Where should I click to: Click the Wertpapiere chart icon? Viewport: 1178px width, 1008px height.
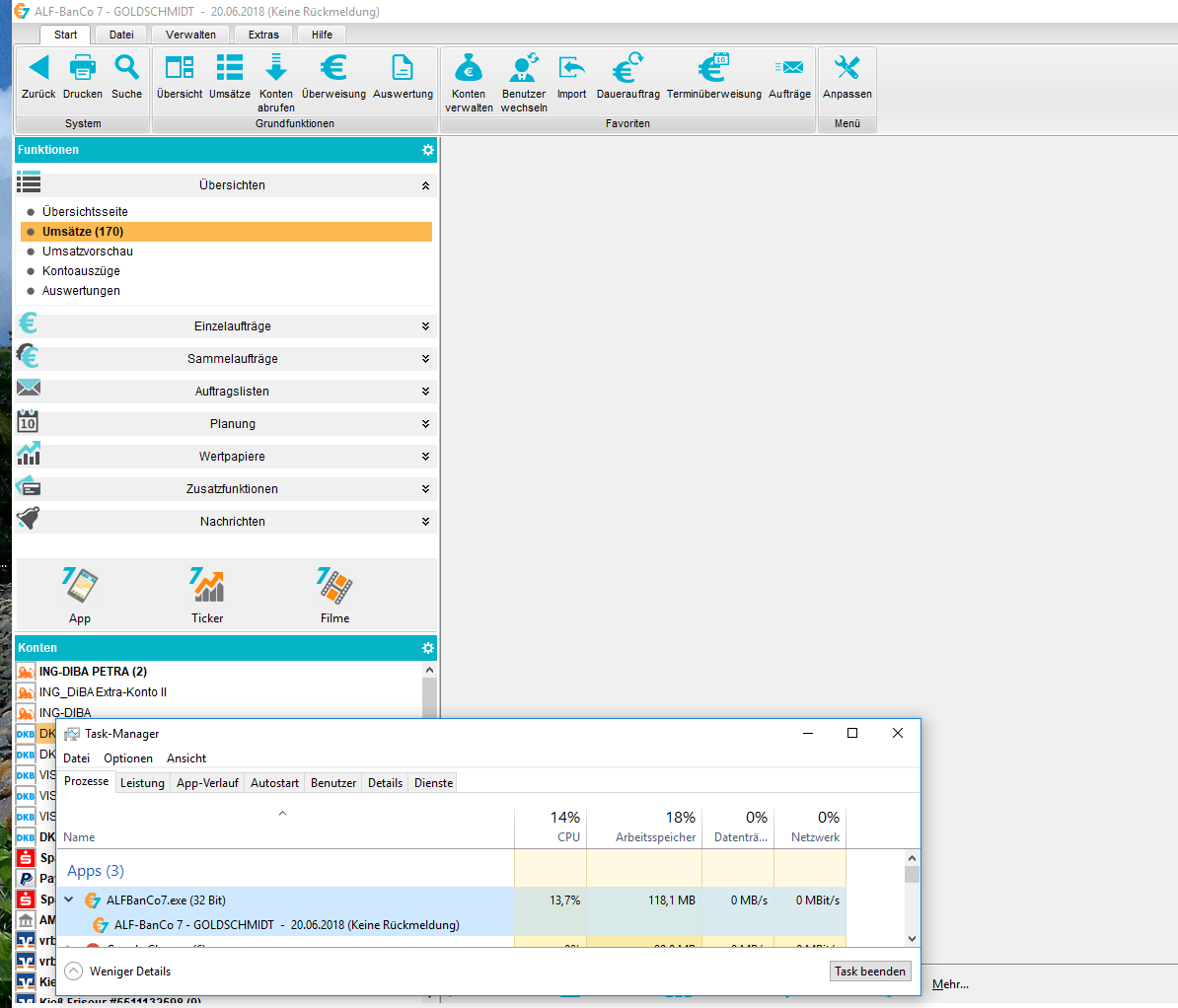click(29, 454)
